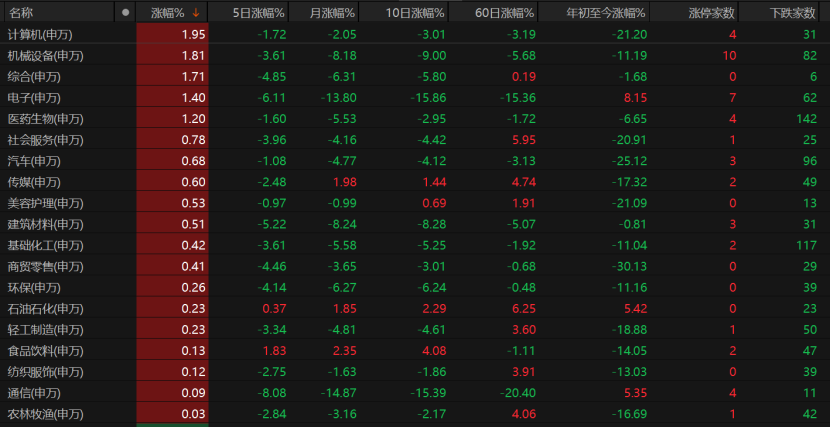Click 10 limit-up count for 机械设备

coord(729,56)
